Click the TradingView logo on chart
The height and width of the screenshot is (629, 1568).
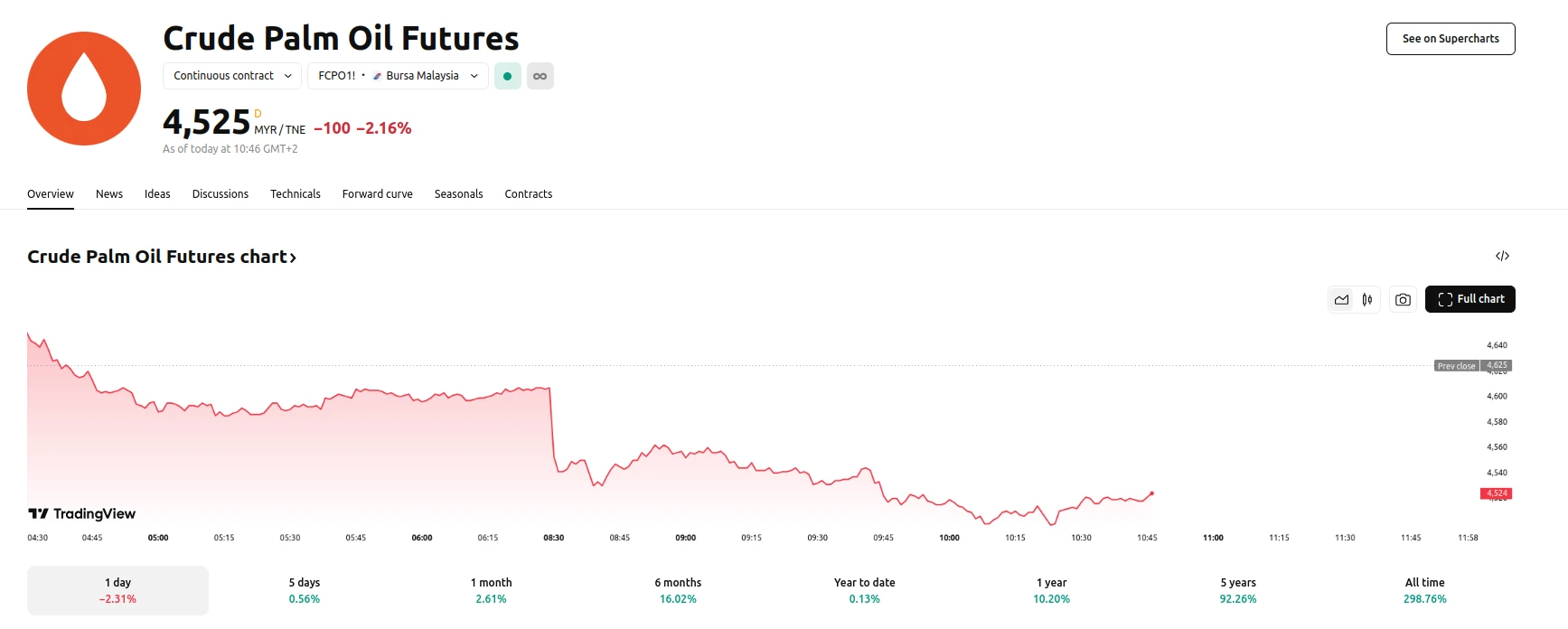click(x=82, y=513)
